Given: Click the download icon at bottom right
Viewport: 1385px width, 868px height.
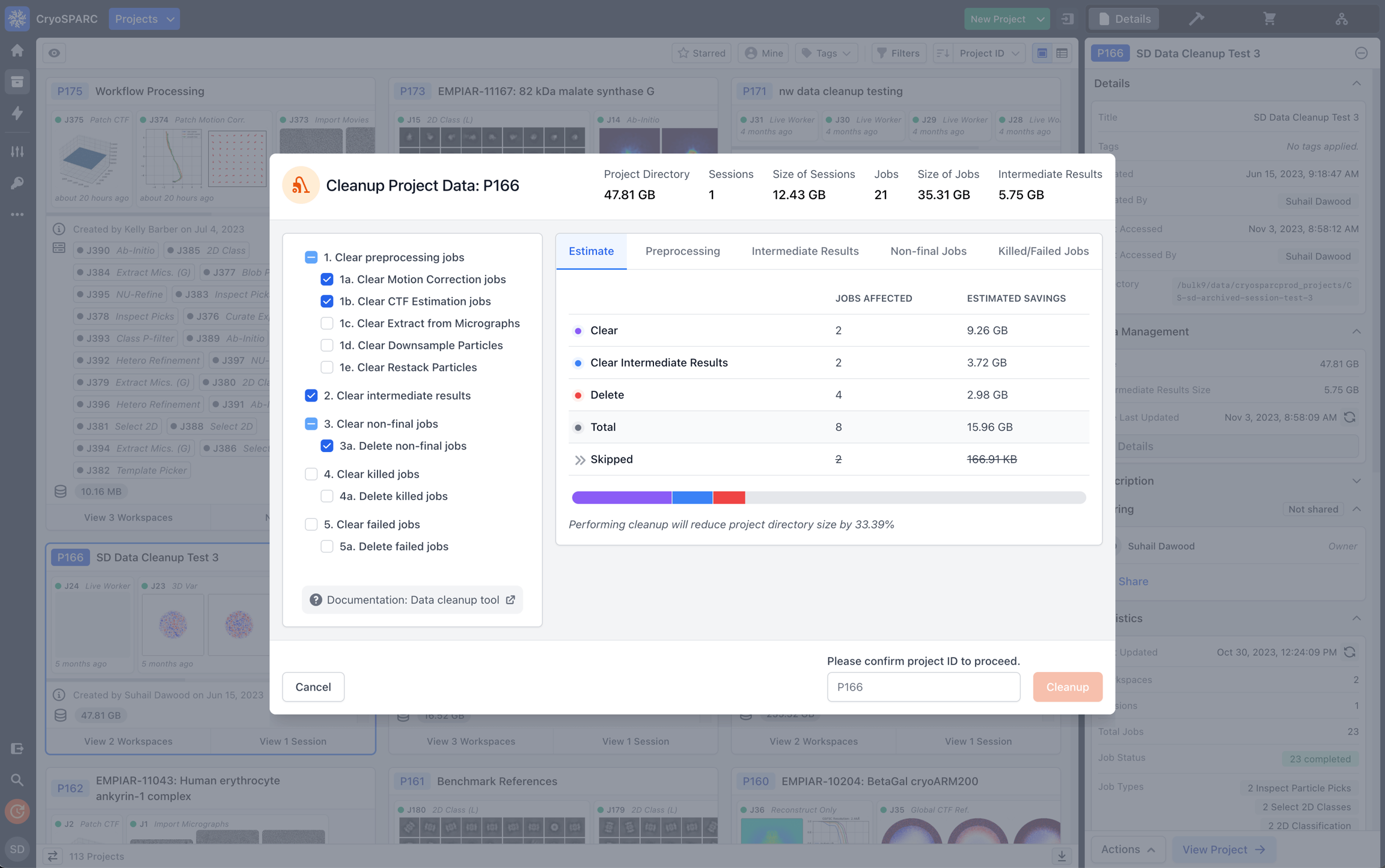Looking at the screenshot, I should 1062,856.
